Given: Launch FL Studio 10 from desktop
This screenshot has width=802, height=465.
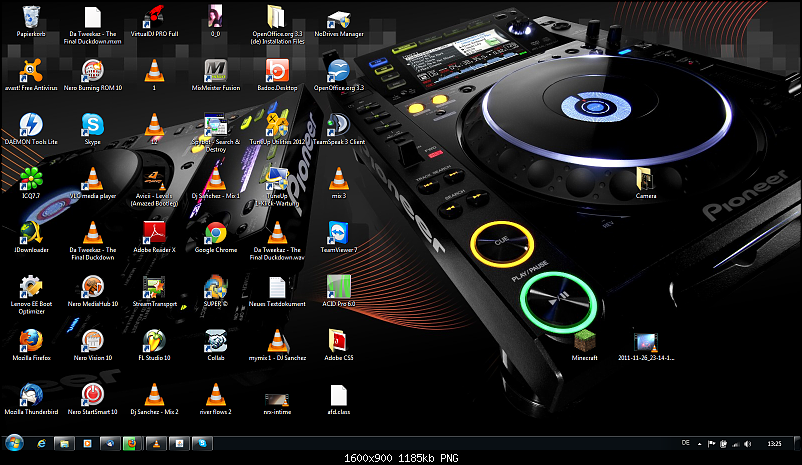Looking at the screenshot, I should coord(153,340).
